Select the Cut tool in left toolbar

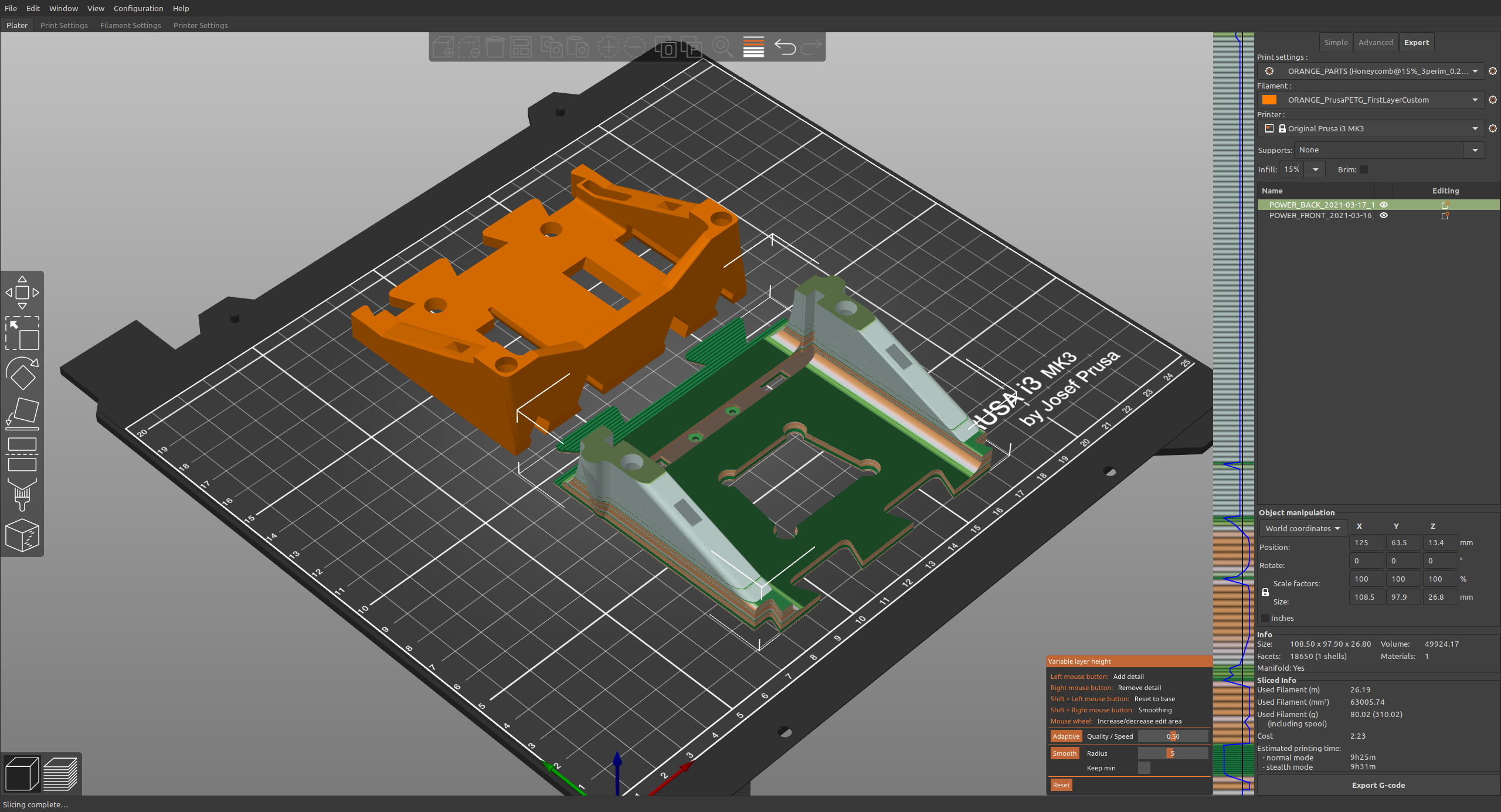[22, 454]
